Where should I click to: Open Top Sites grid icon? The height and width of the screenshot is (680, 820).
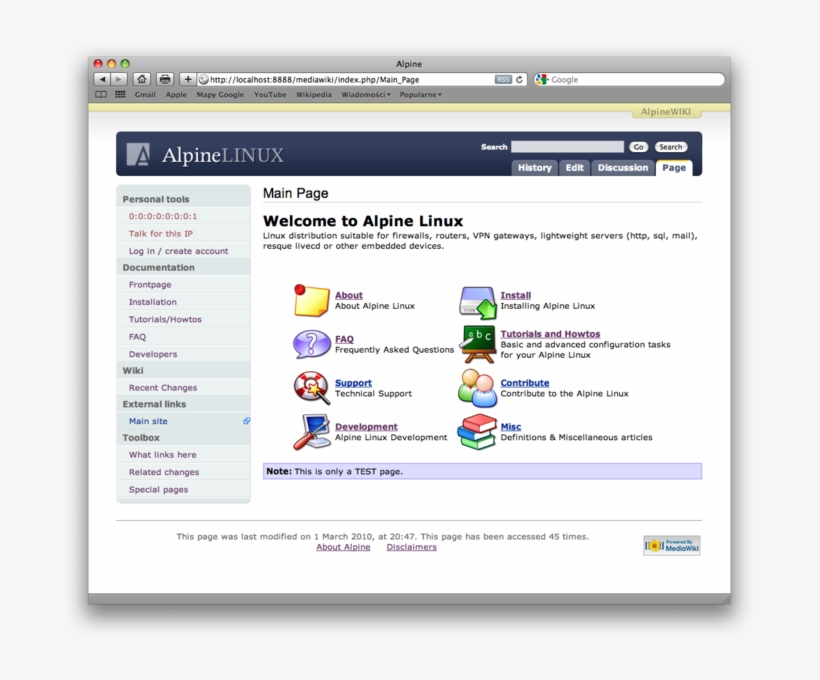click(120, 95)
